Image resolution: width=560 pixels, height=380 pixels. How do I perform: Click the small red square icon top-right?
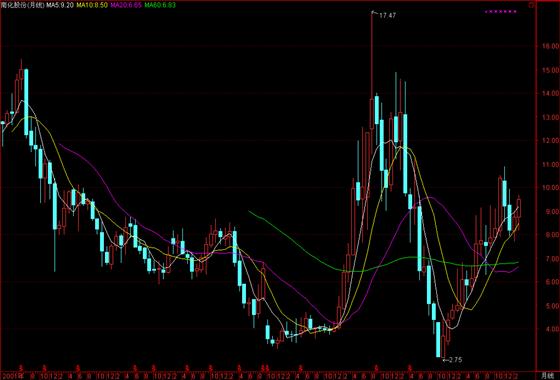pyautogui.click(x=531, y=5)
